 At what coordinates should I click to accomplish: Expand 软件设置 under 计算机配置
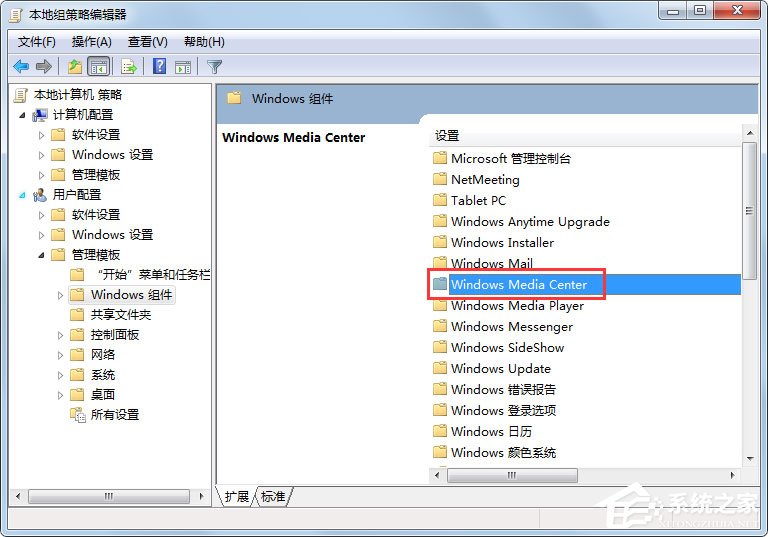(x=42, y=135)
